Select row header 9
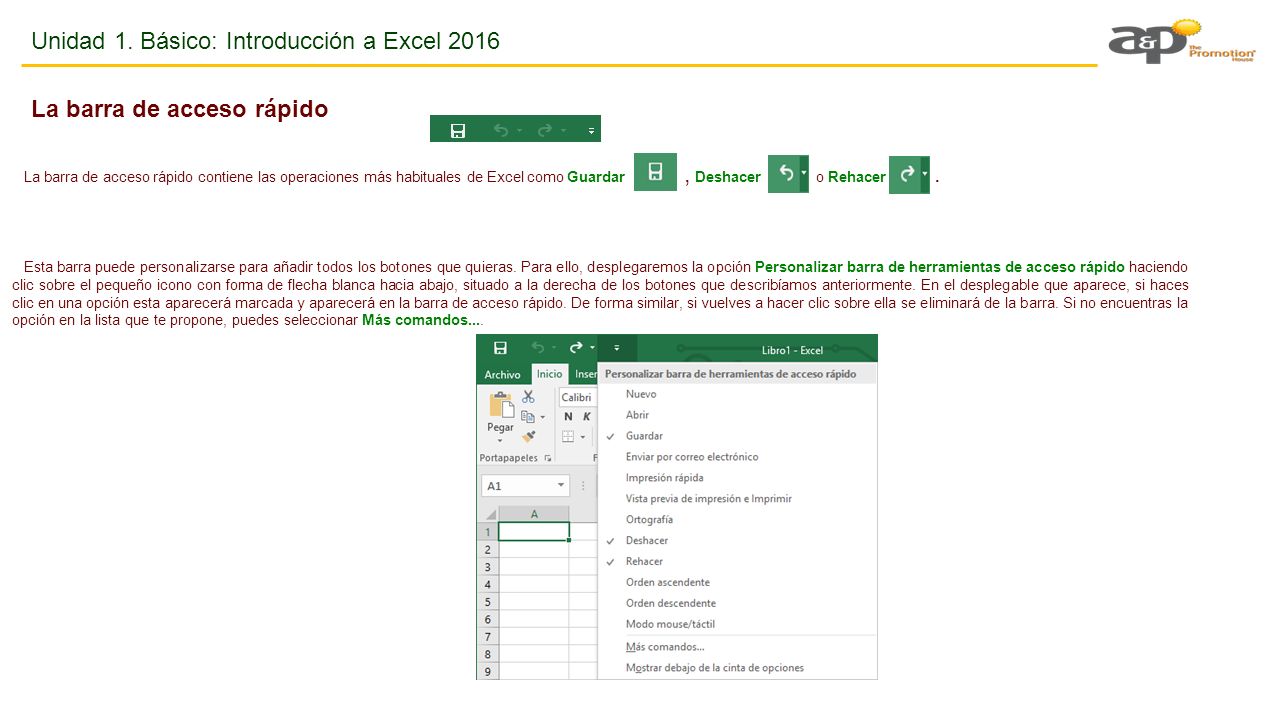Viewport: 1280px width, 720px height. tap(488, 672)
